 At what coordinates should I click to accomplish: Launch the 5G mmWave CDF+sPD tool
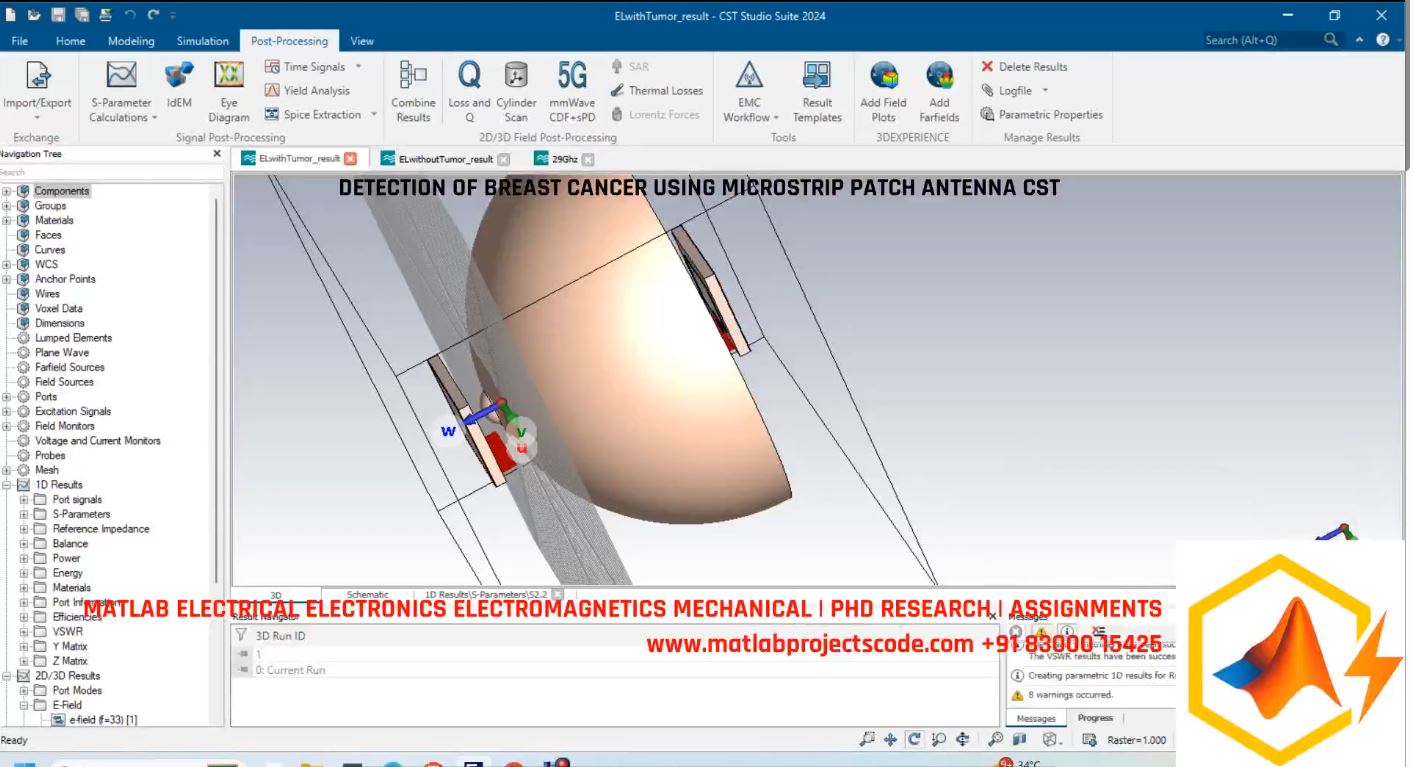click(571, 90)
